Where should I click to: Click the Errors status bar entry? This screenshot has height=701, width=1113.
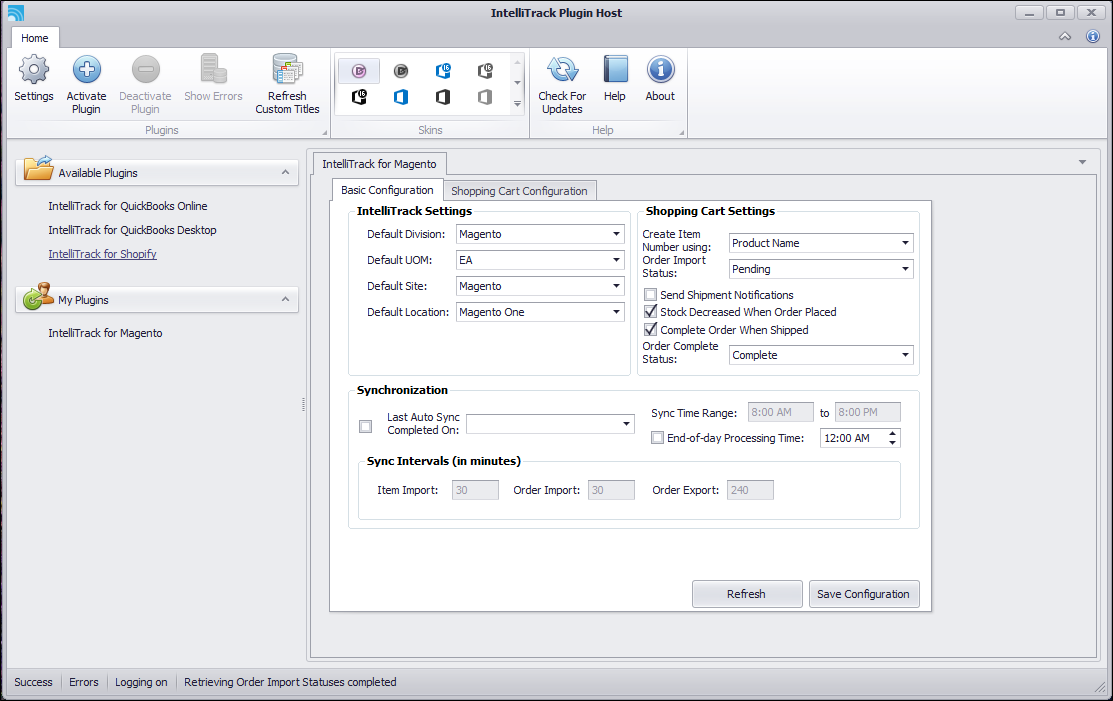pos(84,682)
